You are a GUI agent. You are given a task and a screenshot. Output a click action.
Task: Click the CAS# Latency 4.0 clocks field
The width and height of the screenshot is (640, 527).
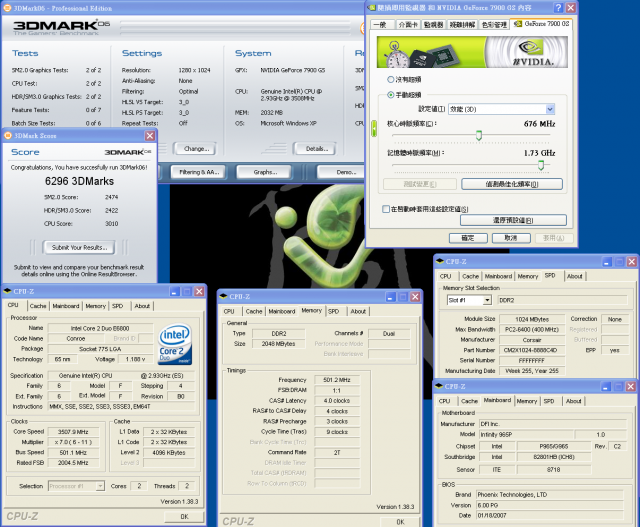click(x=337, y=401)
